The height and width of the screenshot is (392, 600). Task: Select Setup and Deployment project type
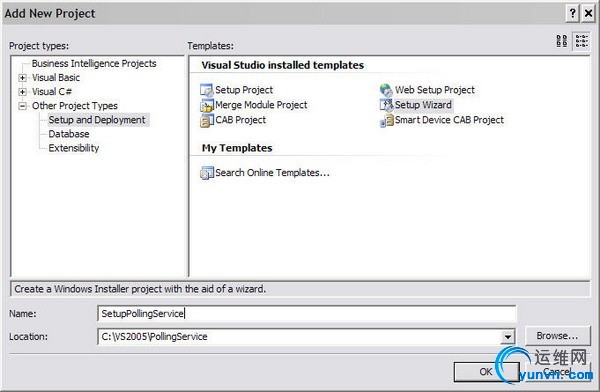click(97, 120)
